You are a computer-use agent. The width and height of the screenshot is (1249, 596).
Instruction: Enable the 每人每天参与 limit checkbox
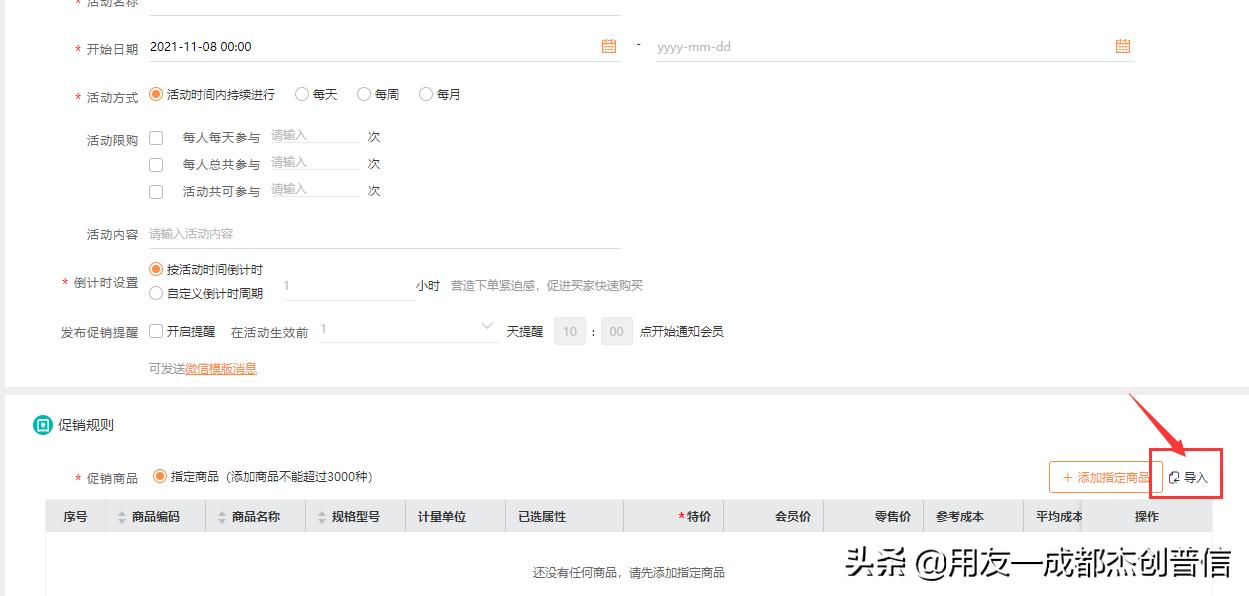[x=156, y=137]
